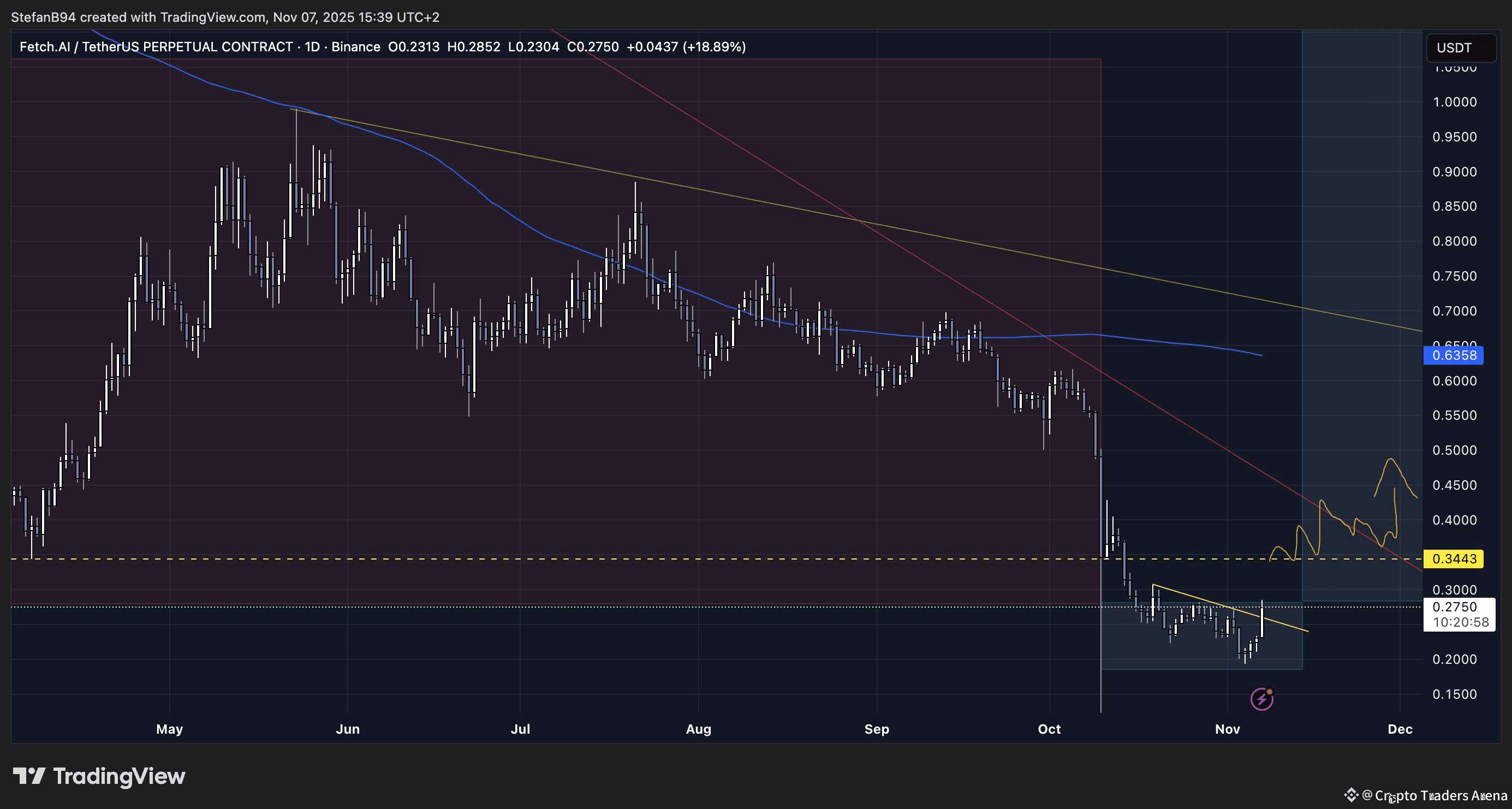Click the 1.0000 price scale label
Image resolution: width=1512 pixels, height=809 pixels.
(1455, 102)
